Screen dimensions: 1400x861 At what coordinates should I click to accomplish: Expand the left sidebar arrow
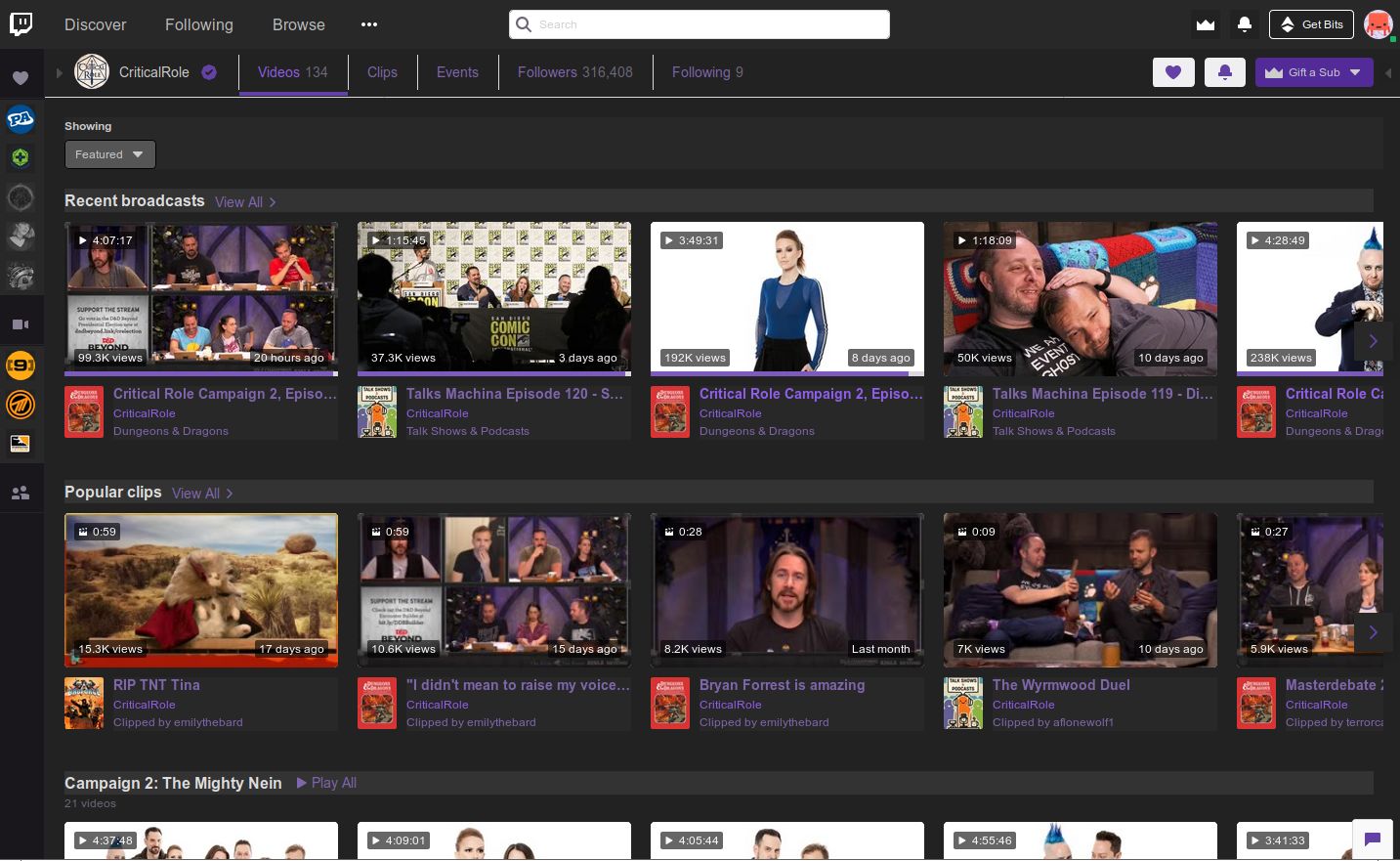59,72
